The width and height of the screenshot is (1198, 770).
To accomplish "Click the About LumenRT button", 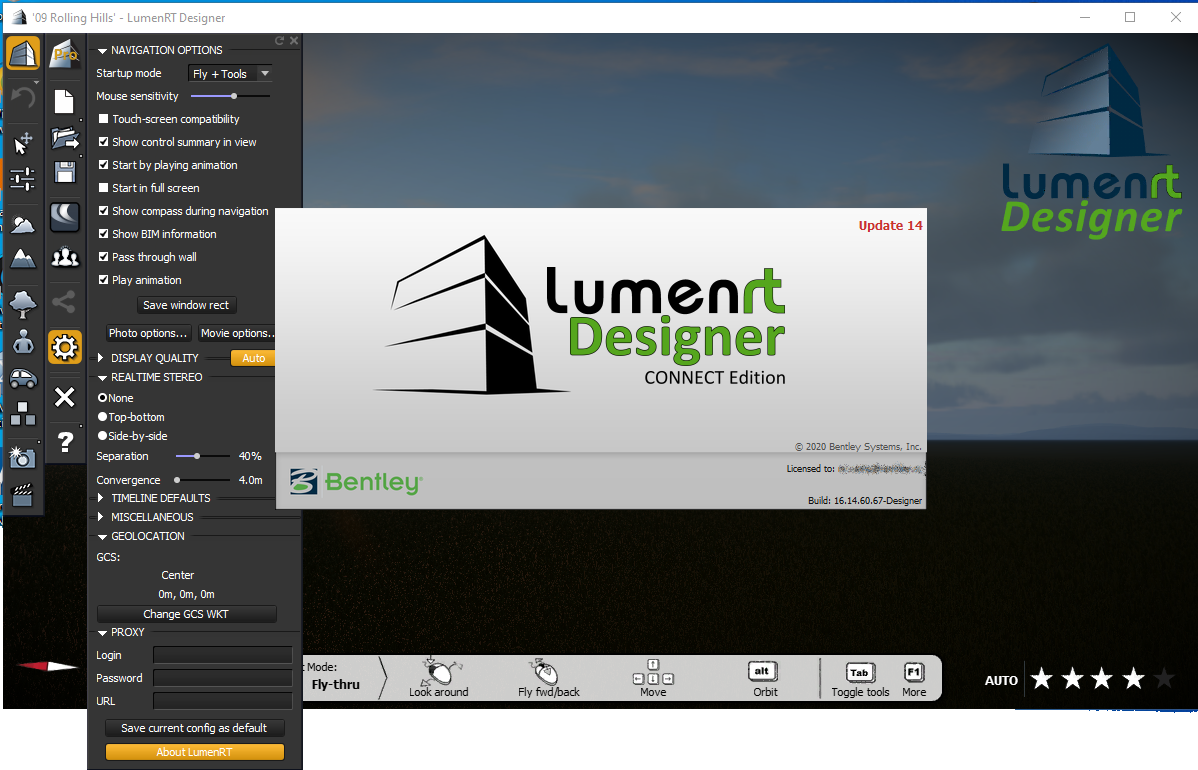I will pyautogui.click(x=194, y=752).
